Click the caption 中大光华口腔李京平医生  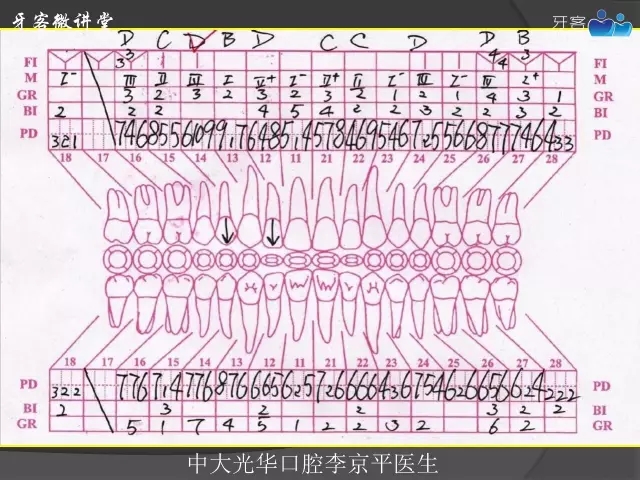[x=313, y=465]
